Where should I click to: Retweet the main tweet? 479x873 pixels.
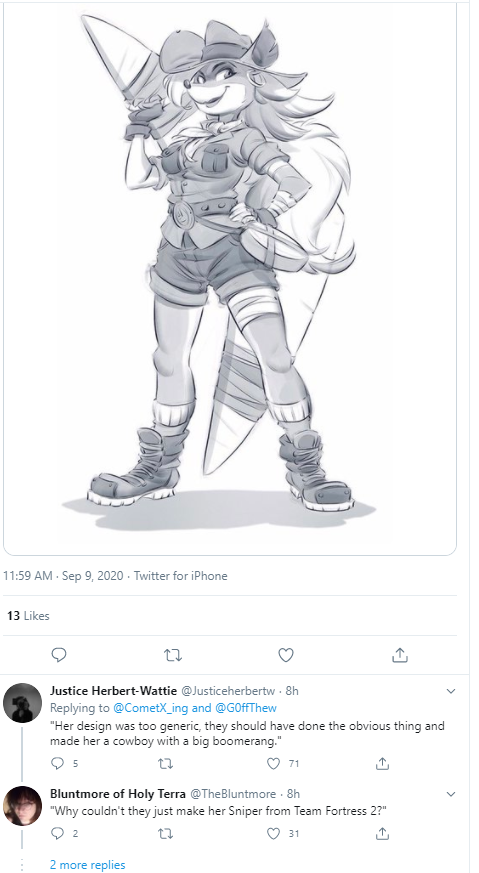(173, 655)
